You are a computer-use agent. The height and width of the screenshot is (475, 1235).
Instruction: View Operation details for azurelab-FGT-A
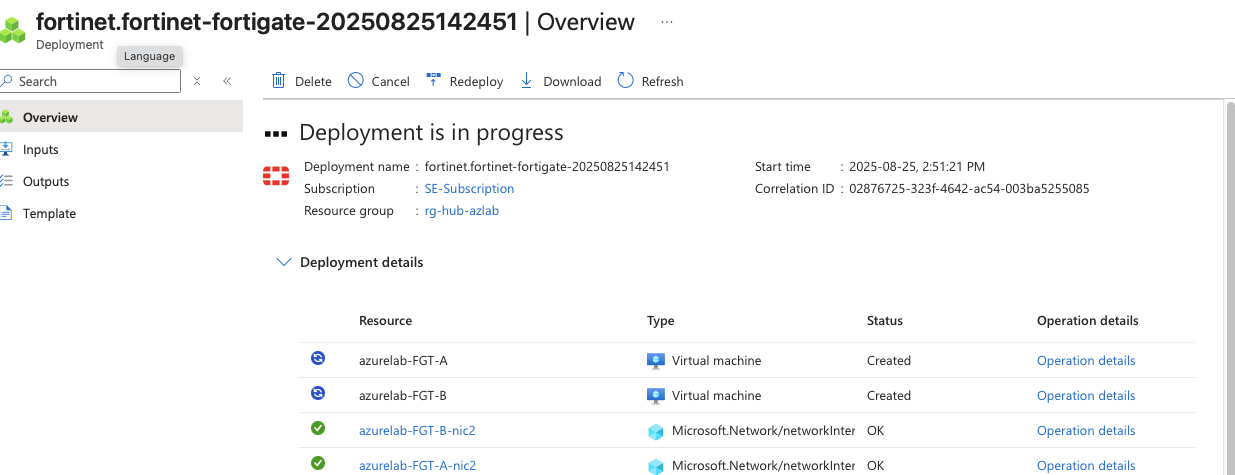tap(1086, 361)
